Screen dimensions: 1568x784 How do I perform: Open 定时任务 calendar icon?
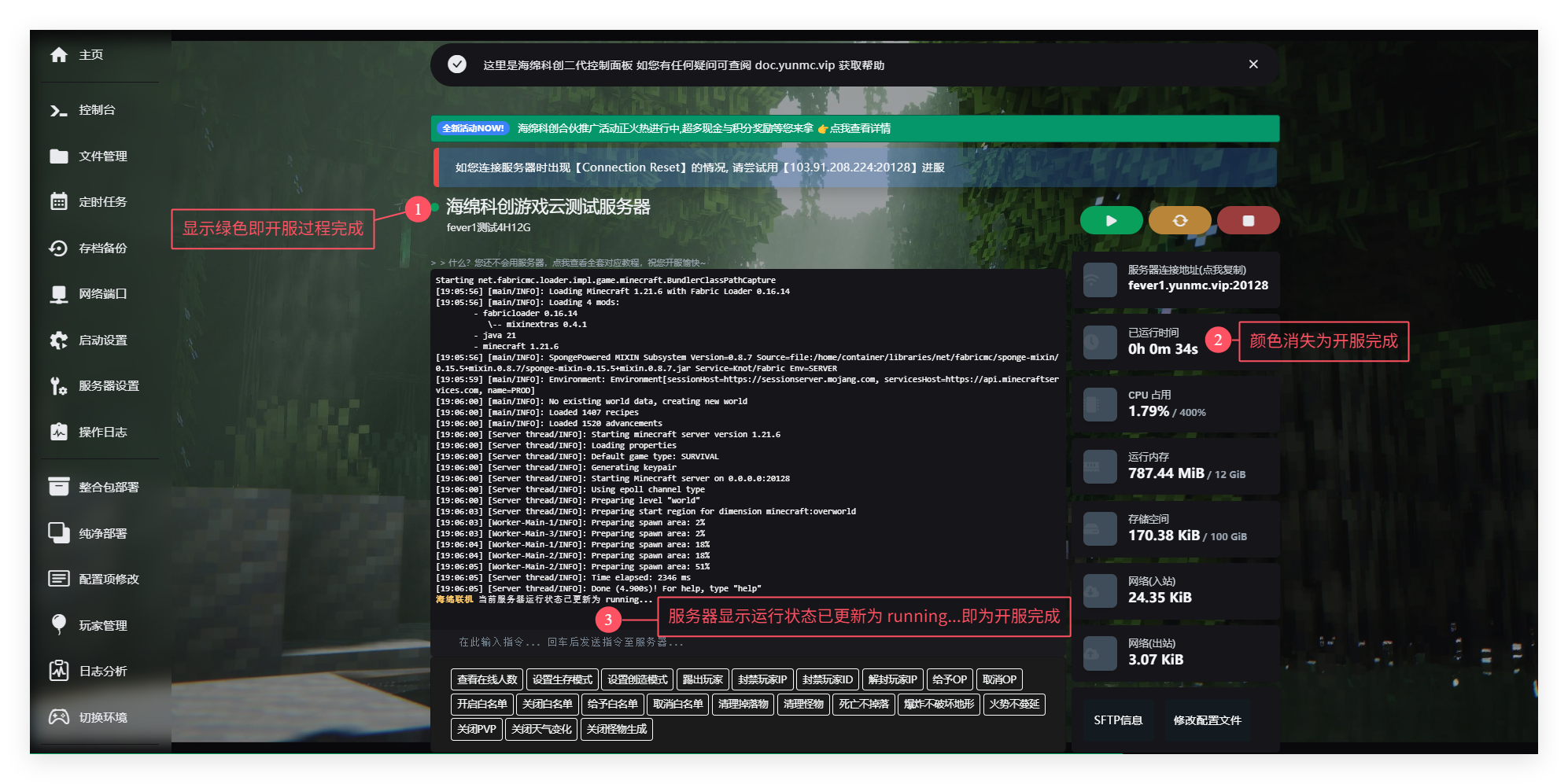[x=59, y=202]
